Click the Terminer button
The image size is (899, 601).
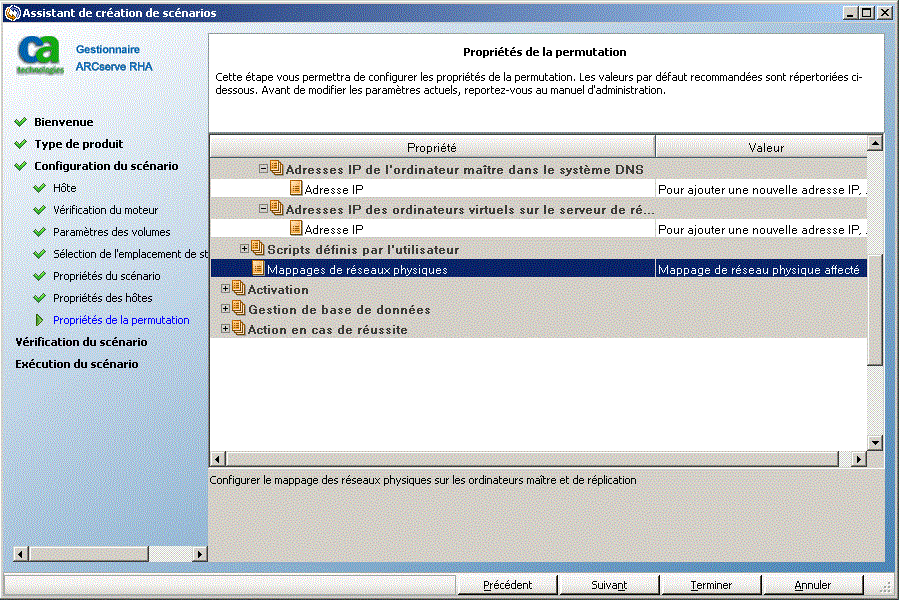click(711, 585)
